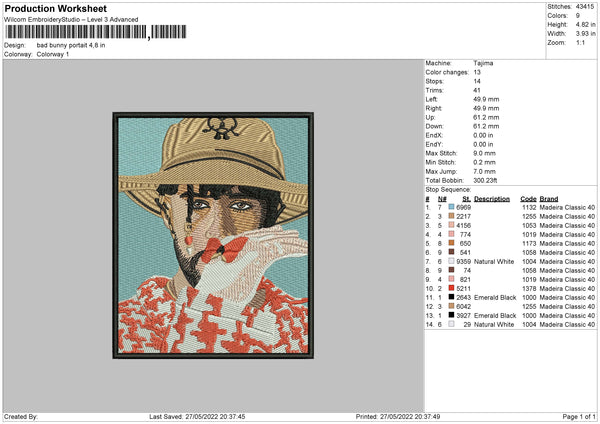
Task: Select the black swatch beside 2643 stitches
Action: [x=451, y=297]
